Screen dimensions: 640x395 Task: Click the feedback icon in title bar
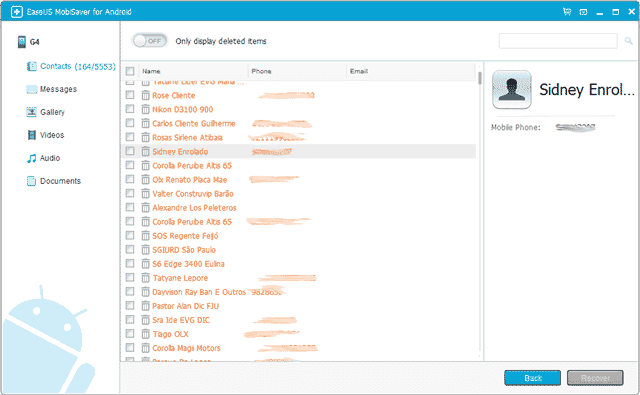click(583, 12)
